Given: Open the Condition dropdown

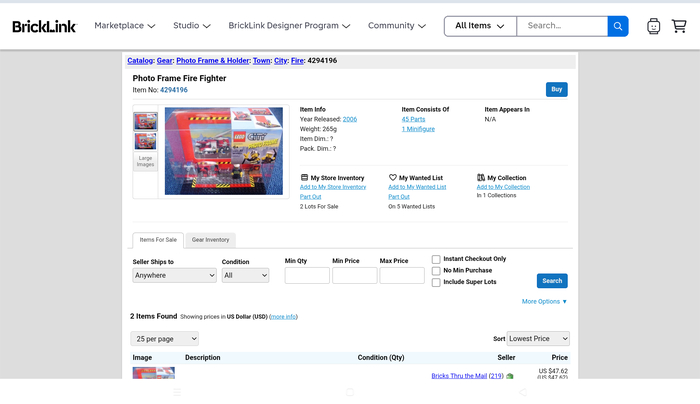Looking at the screenshot, I should 246,275.
